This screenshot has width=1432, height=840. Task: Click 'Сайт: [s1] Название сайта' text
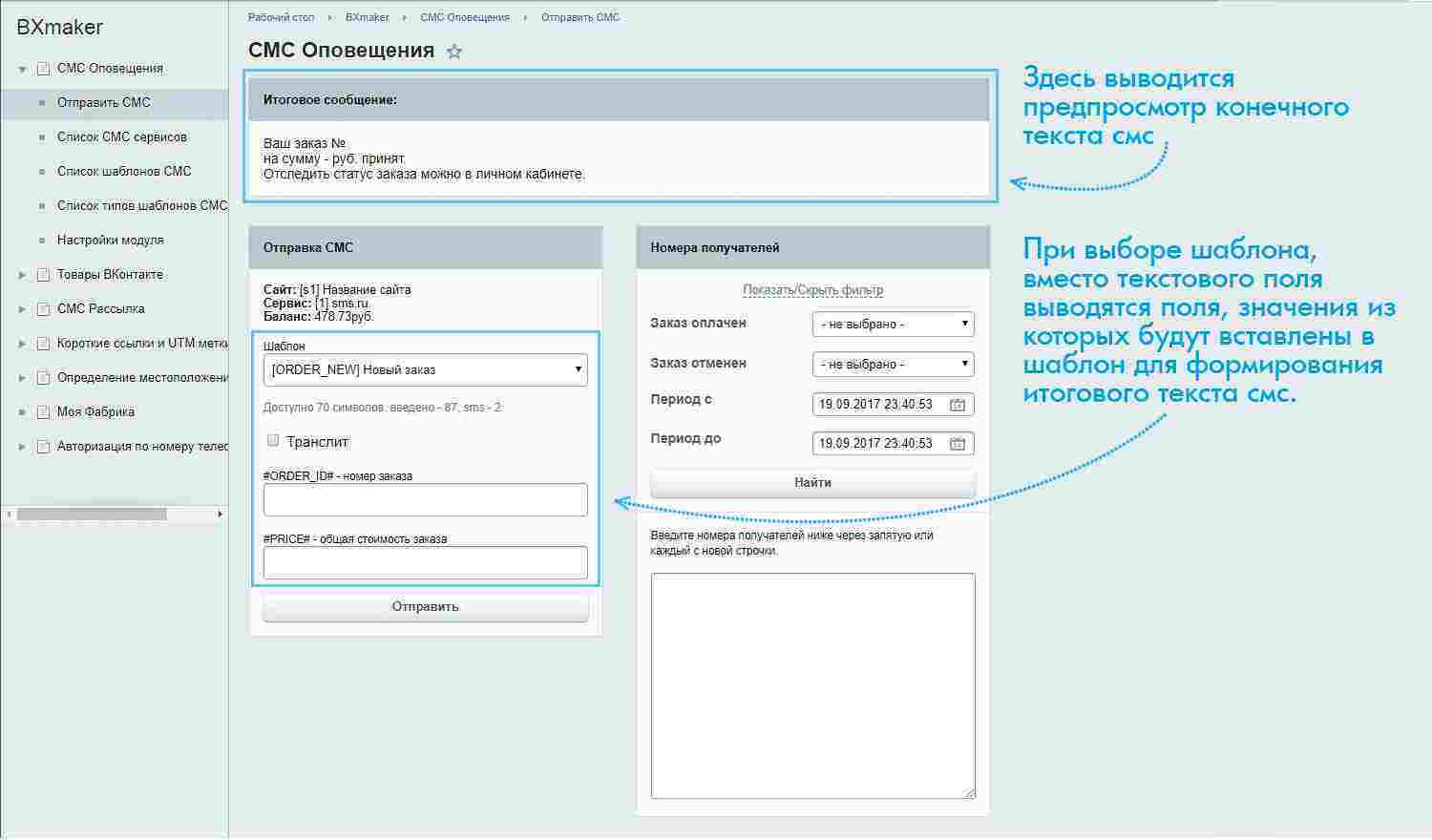[x=337, y=290]
